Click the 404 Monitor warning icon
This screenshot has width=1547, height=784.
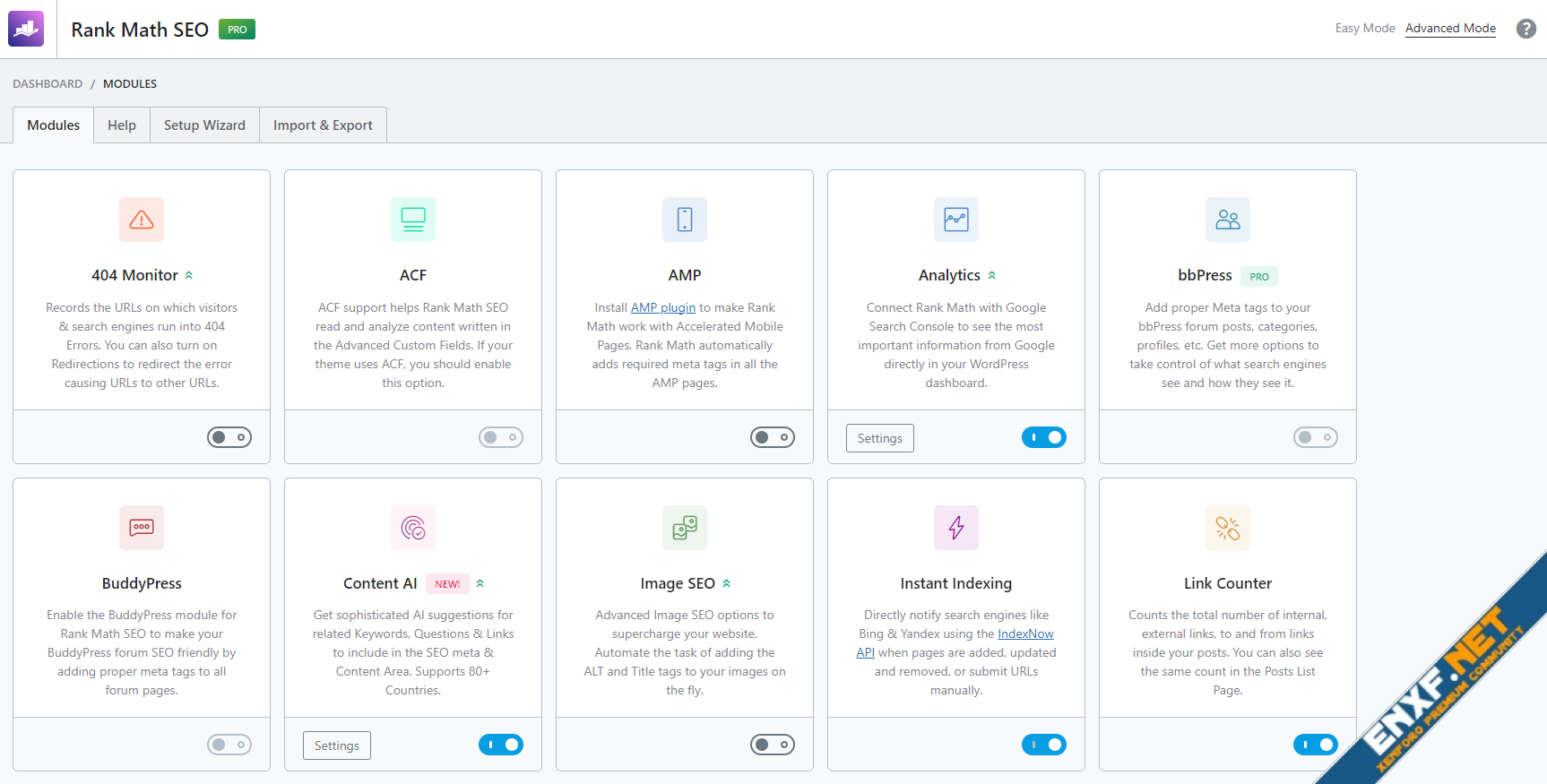click(142, 220)
